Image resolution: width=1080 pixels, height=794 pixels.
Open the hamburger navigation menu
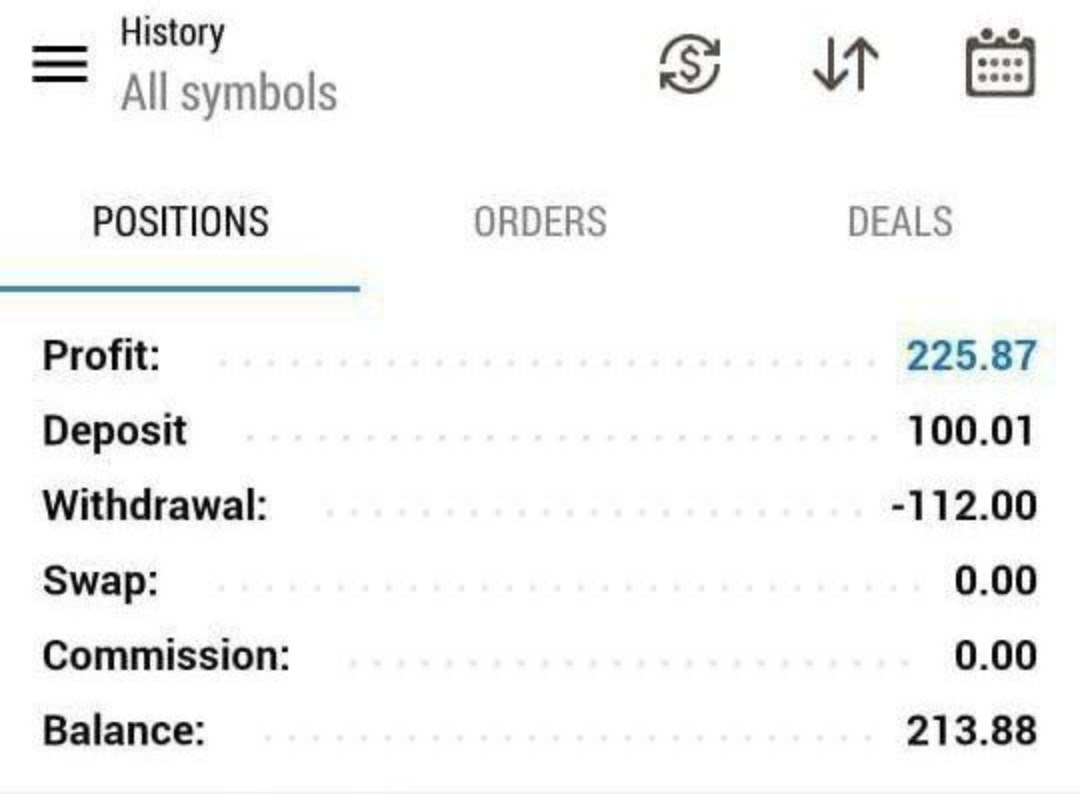[60, 67]
